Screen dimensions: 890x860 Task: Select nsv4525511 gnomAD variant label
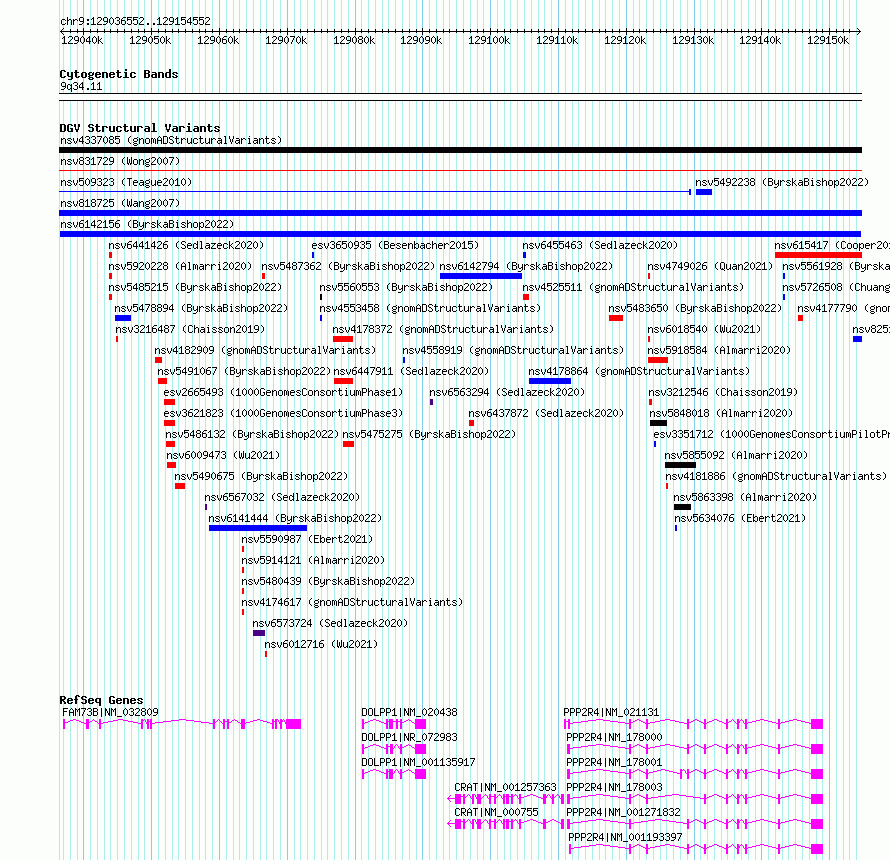click(x=633, y=287)
